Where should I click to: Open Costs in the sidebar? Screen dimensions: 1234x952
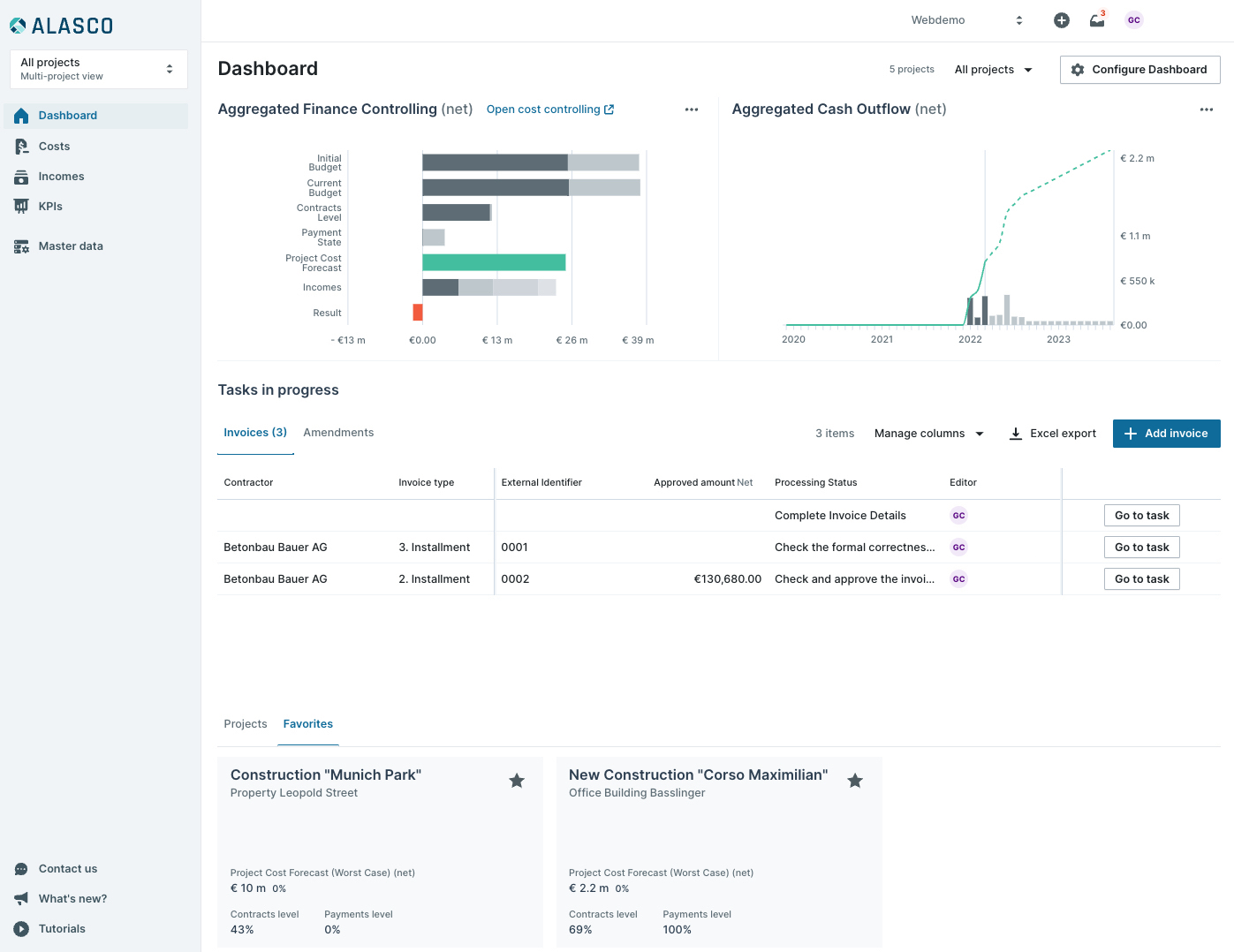coord(54,147)
